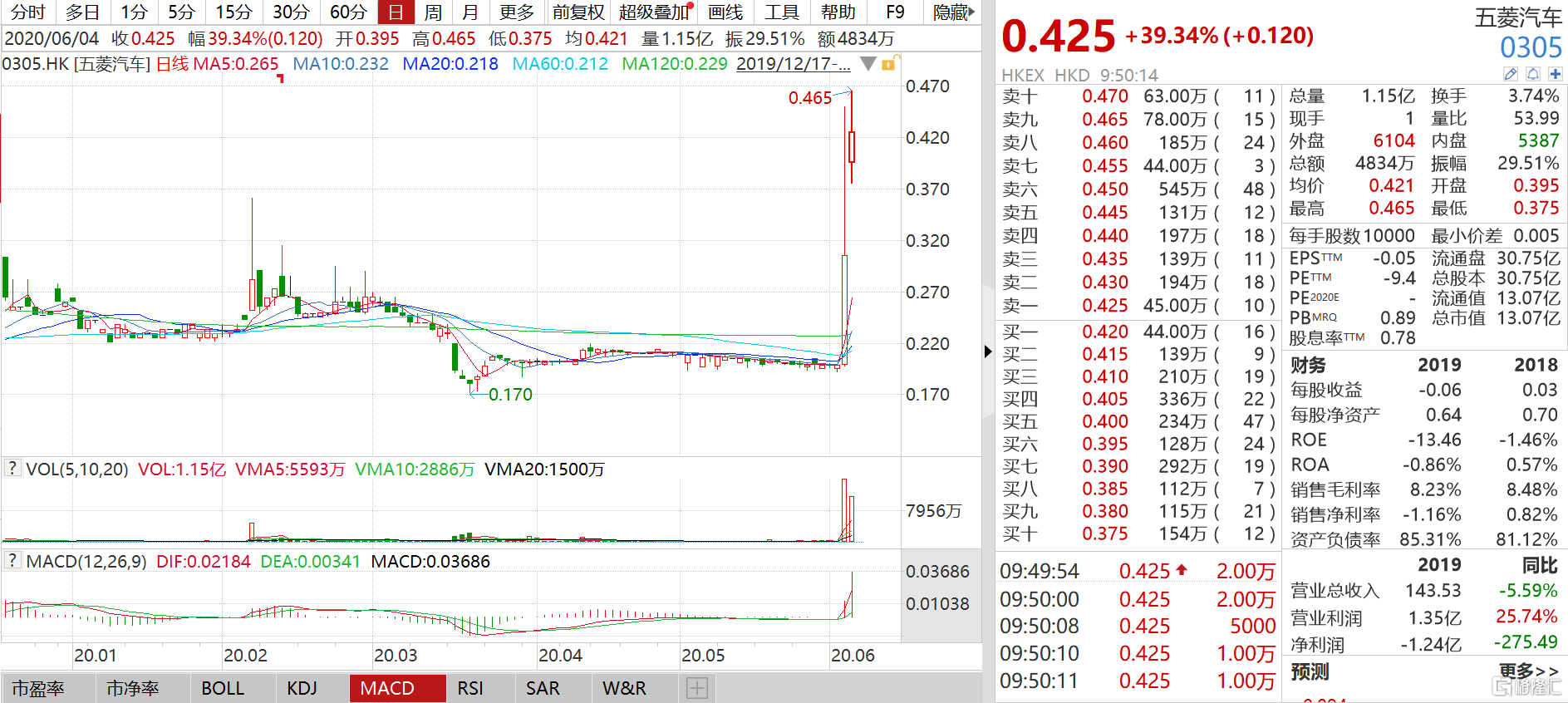The width and height of the screenshot is (1568, 703).
Task: Click the 卖十 0.470 ask row
Action: [x=1138, y=96]
